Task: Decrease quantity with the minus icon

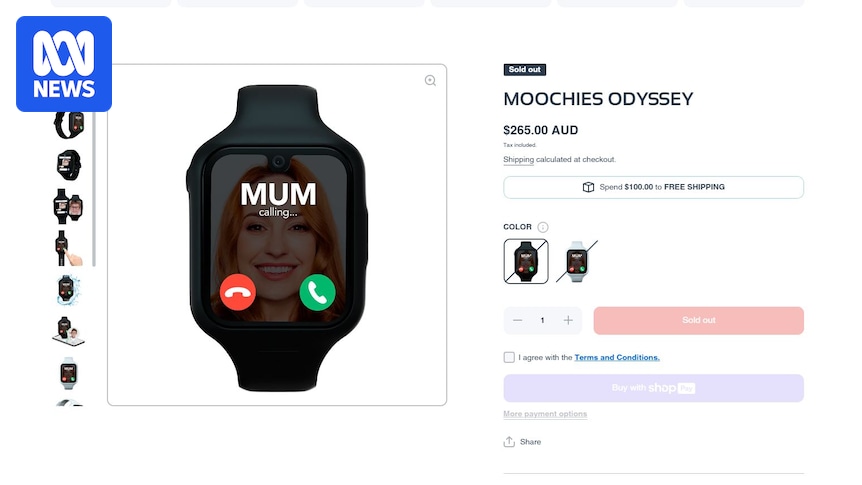Action: tap(517, 320)
